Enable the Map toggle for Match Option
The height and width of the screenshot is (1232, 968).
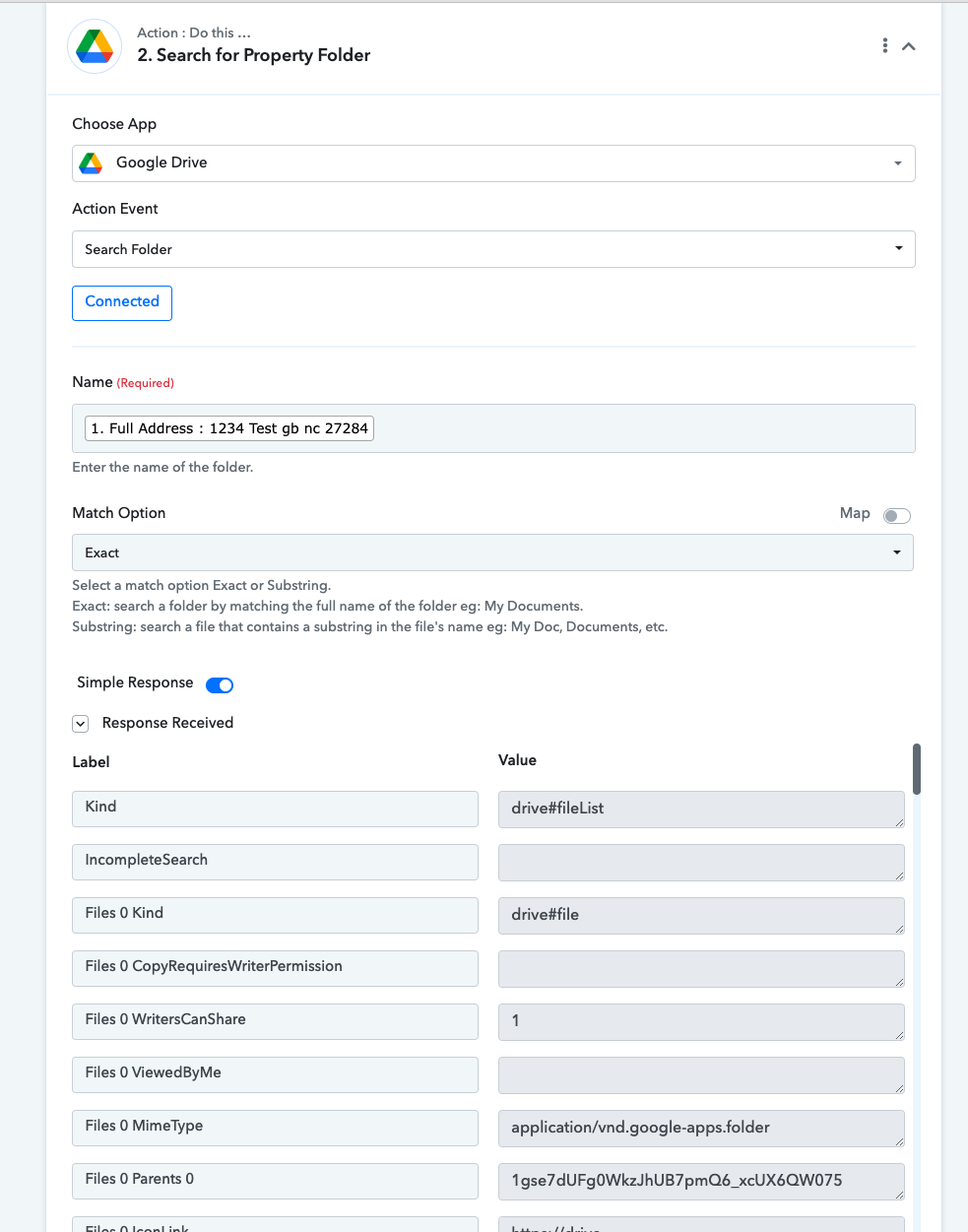point(897,516)
